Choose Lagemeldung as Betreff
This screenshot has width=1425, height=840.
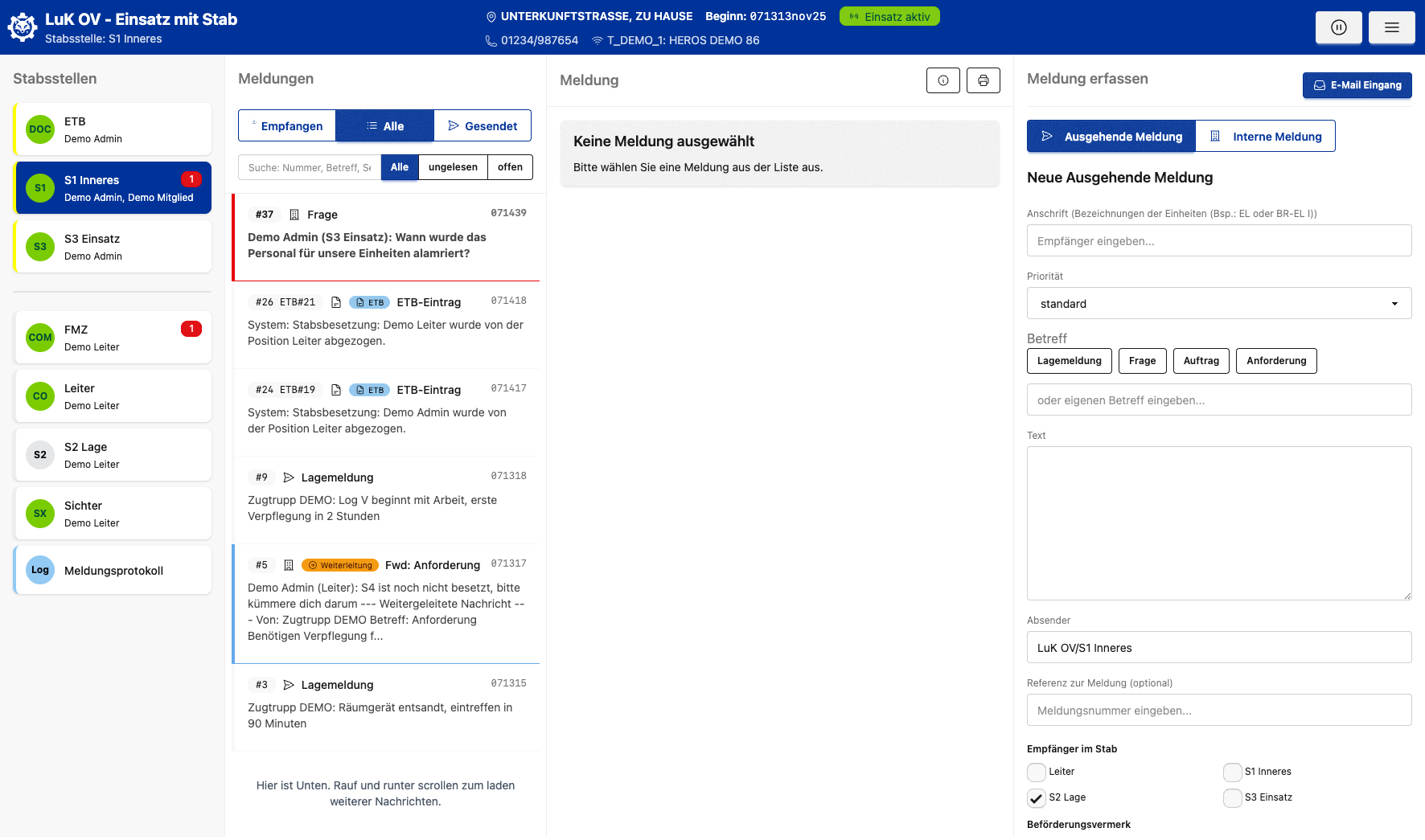coord(1069,361)
